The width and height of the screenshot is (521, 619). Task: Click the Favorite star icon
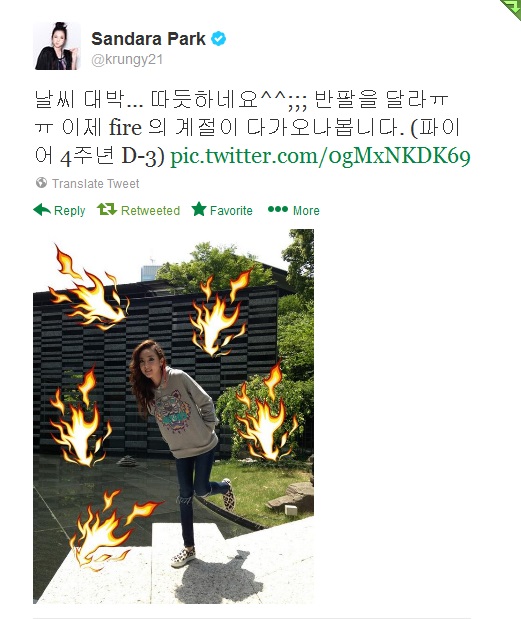199,209
